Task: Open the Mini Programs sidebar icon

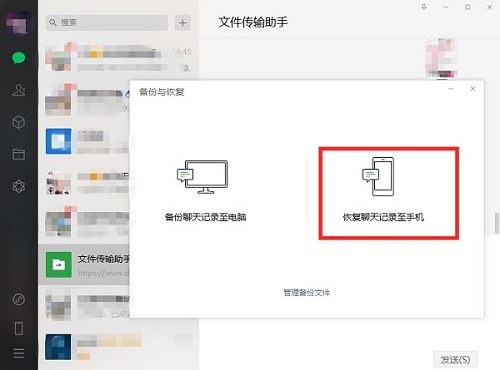Action: [x=19, y=299]
